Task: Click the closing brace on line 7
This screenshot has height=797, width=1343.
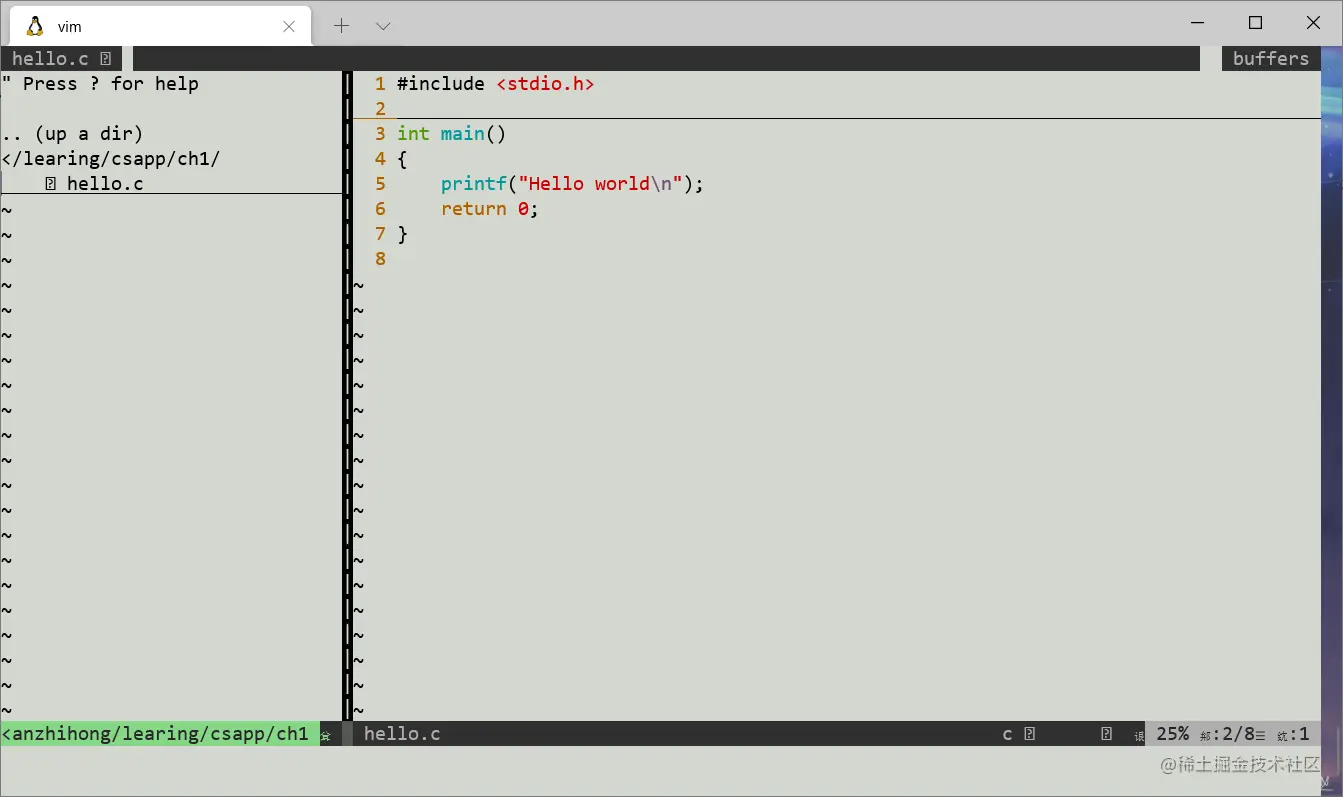Action: click(x=402, y=234)
